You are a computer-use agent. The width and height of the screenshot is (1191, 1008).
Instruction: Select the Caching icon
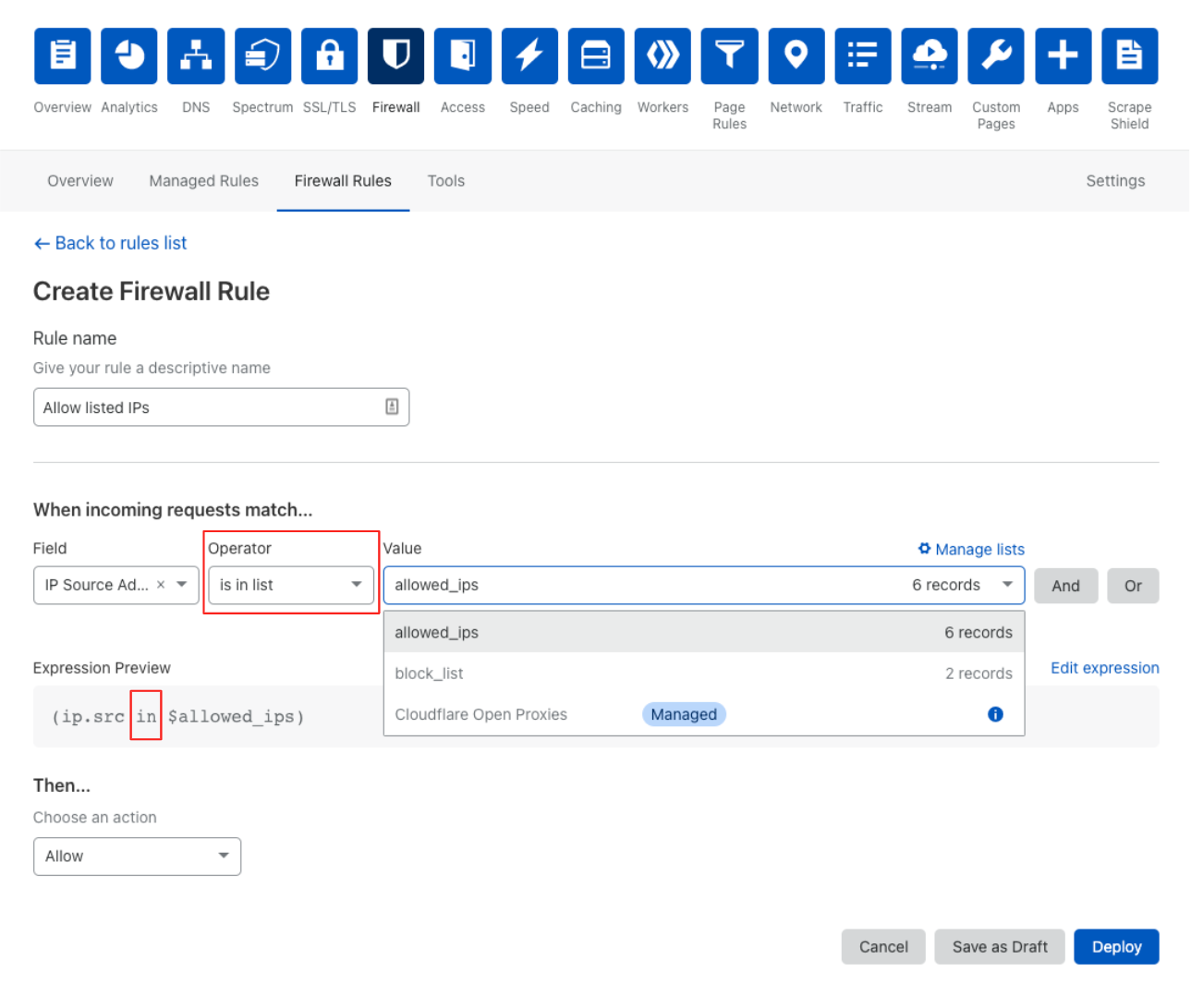click(596, 56)
